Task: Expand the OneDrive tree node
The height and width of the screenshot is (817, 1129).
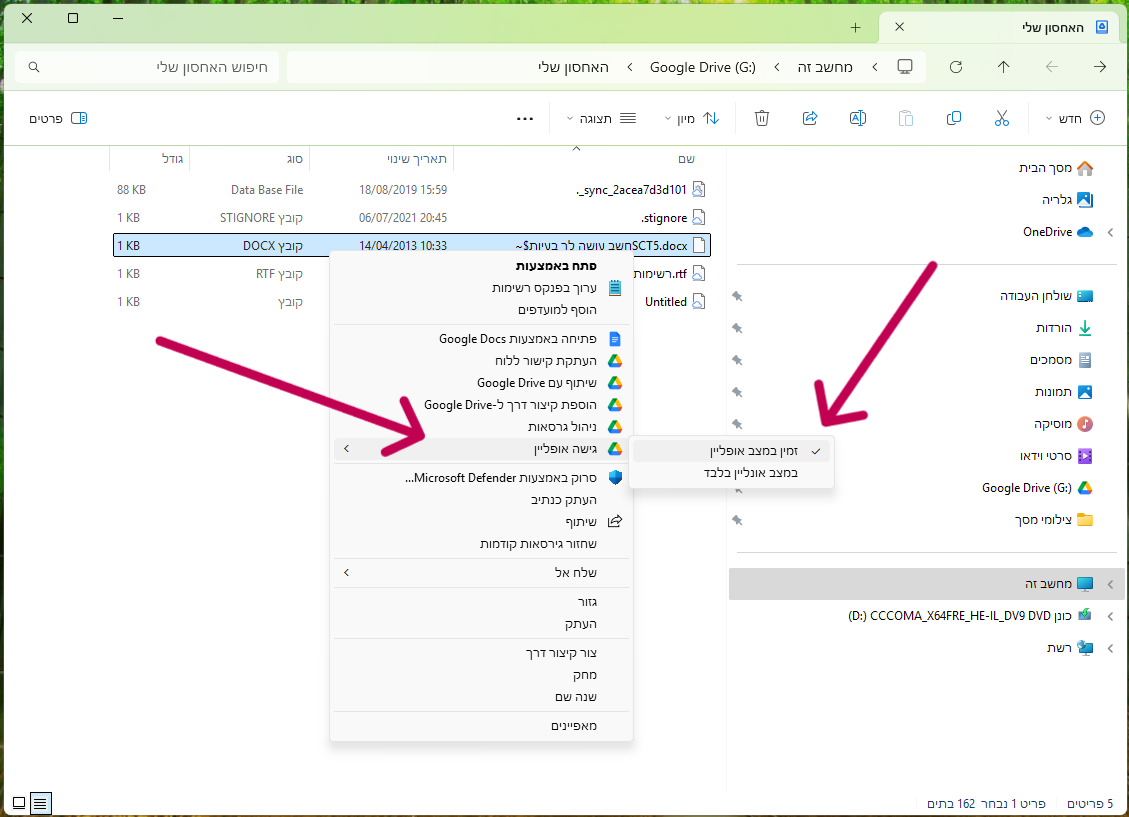Action: click(1110, 233)
